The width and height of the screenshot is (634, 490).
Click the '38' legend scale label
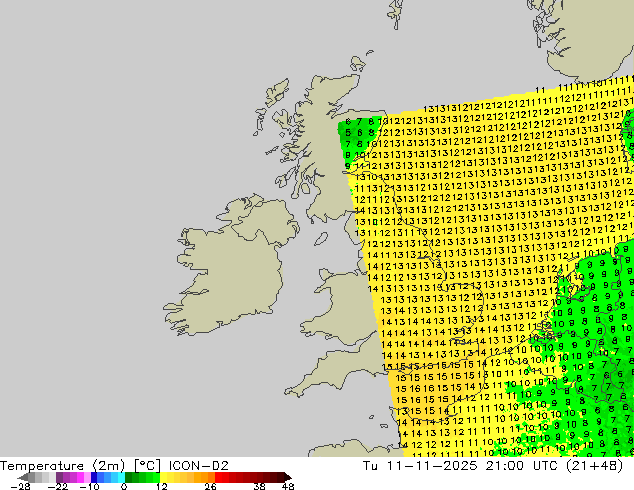click(x=260, y=486)
